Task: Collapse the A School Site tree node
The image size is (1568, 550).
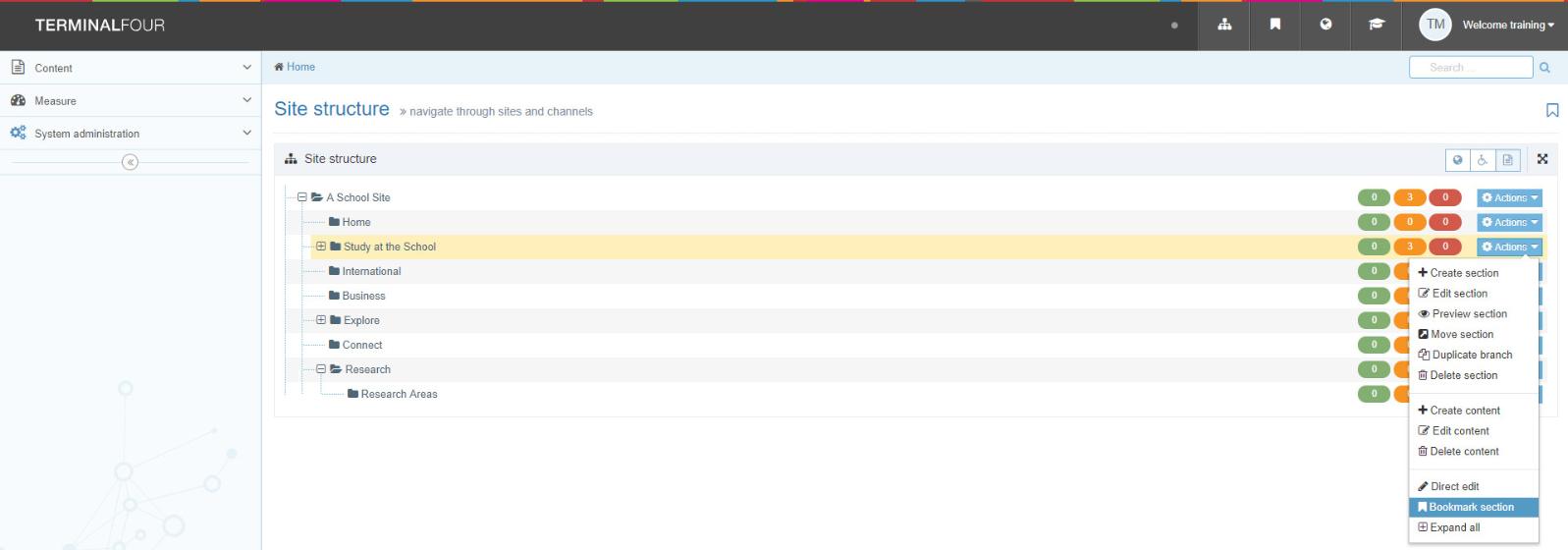Action: click(302, 197)
